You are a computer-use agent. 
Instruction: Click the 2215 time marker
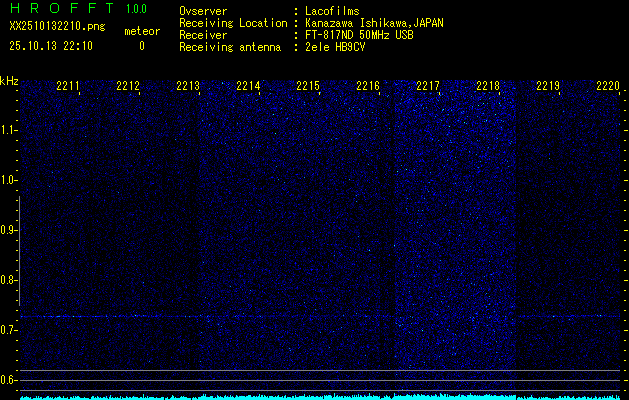[308, 87]
